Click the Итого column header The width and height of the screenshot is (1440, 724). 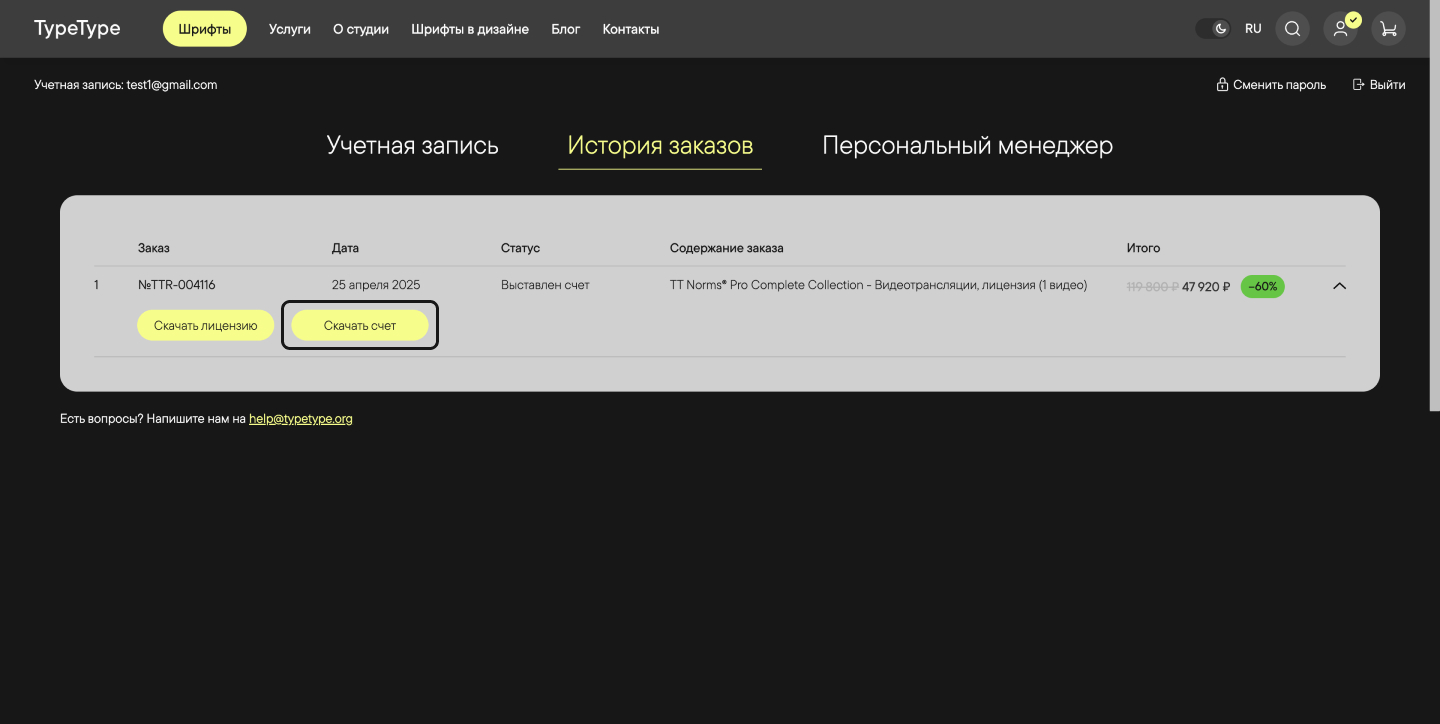[1143, 248]
